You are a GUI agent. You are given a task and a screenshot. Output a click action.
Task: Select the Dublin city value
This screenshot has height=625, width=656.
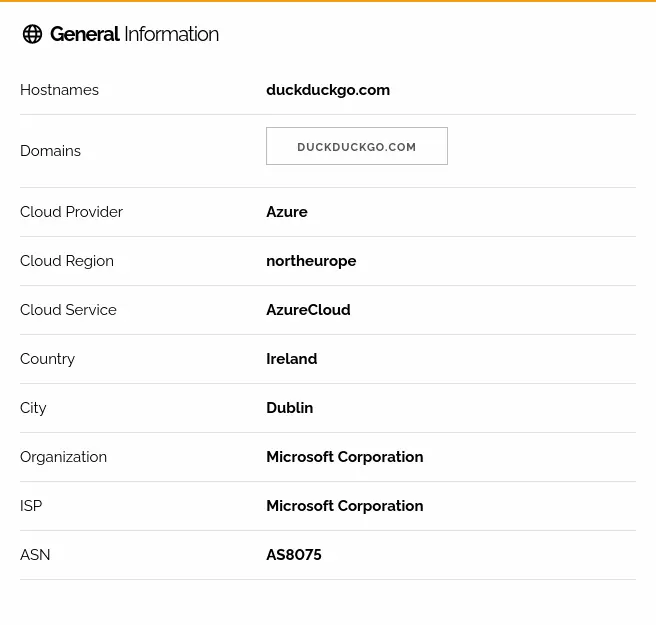coord(290,408)
